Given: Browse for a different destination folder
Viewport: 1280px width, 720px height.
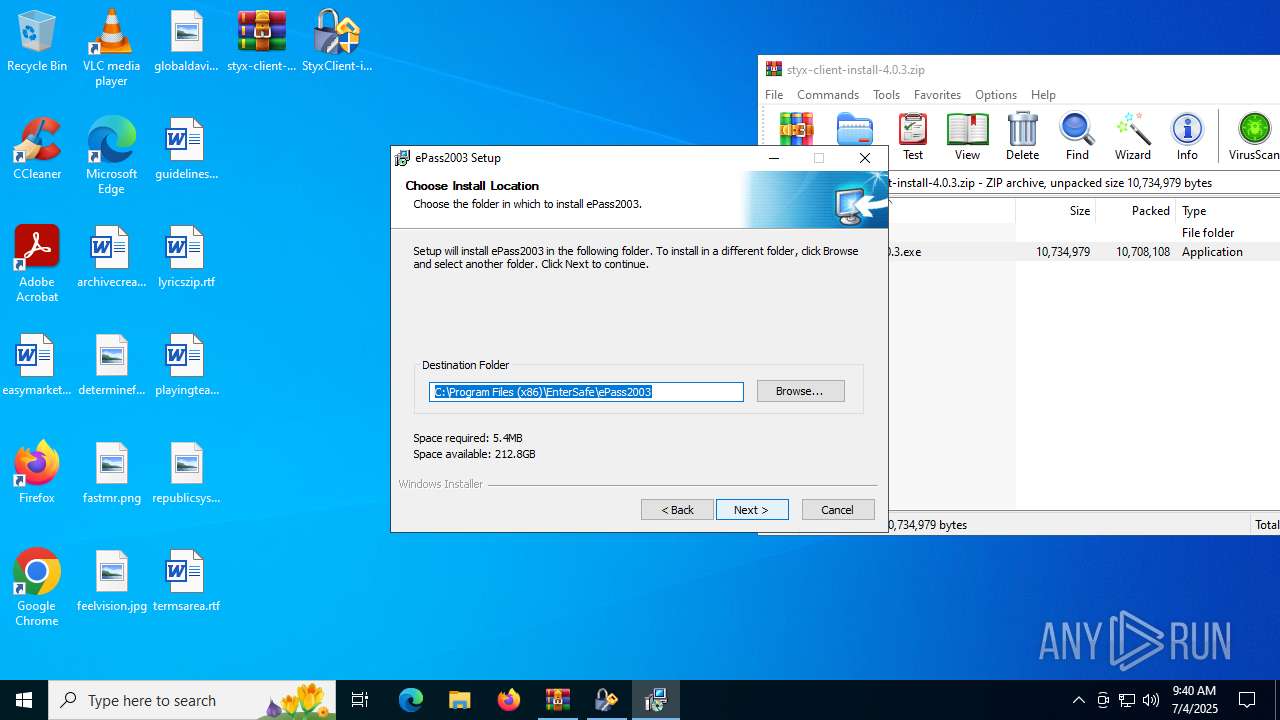Looking at the screenshot, I should [800, 391].
